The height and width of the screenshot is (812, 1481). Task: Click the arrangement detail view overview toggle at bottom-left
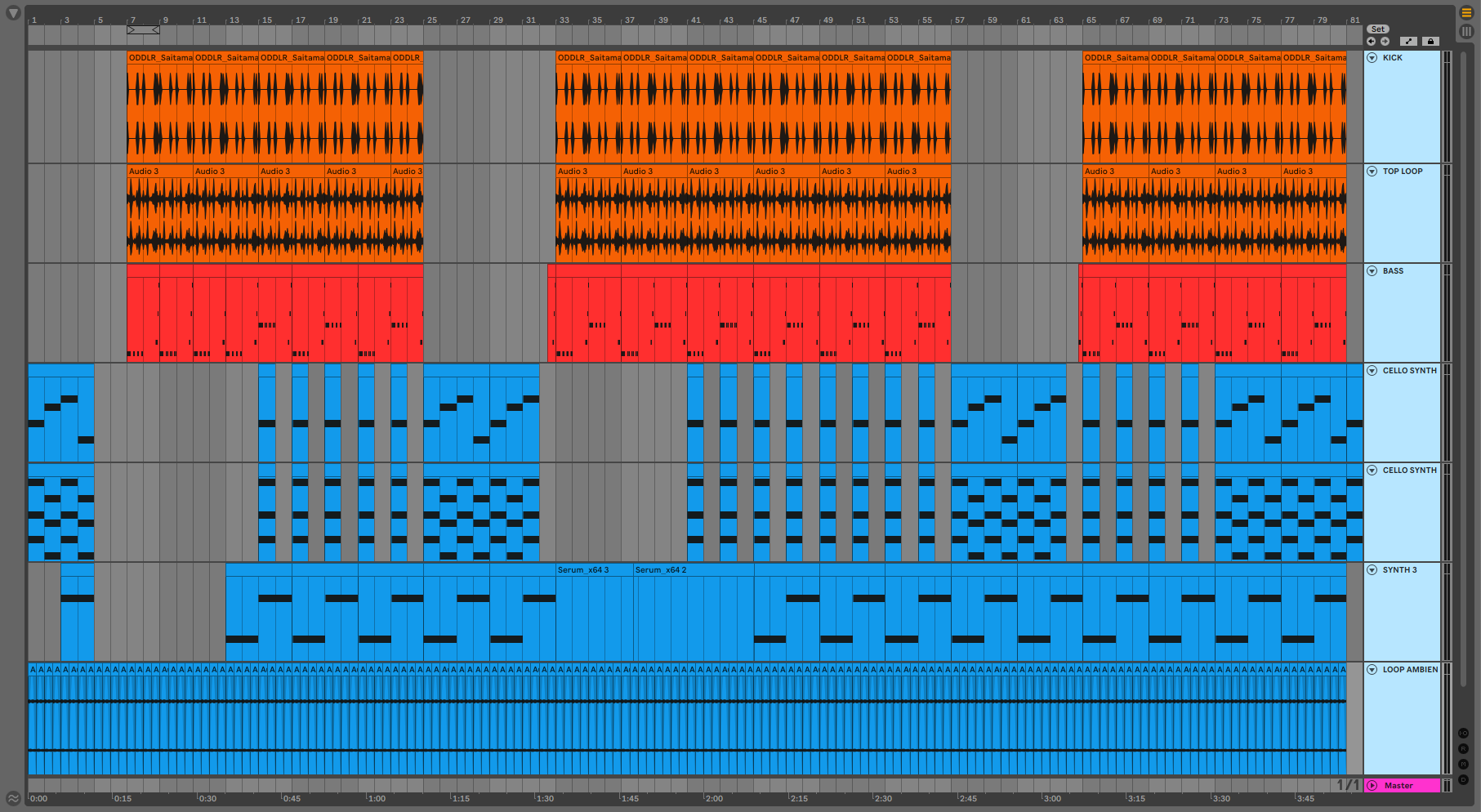pos(13,798)
